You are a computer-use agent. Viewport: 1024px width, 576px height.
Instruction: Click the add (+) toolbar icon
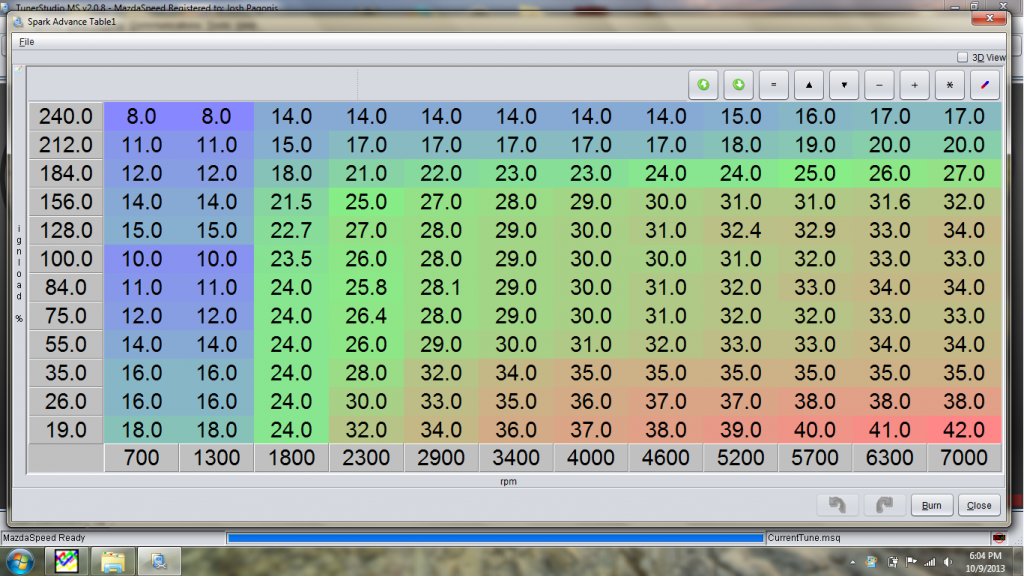pos(913,85)
